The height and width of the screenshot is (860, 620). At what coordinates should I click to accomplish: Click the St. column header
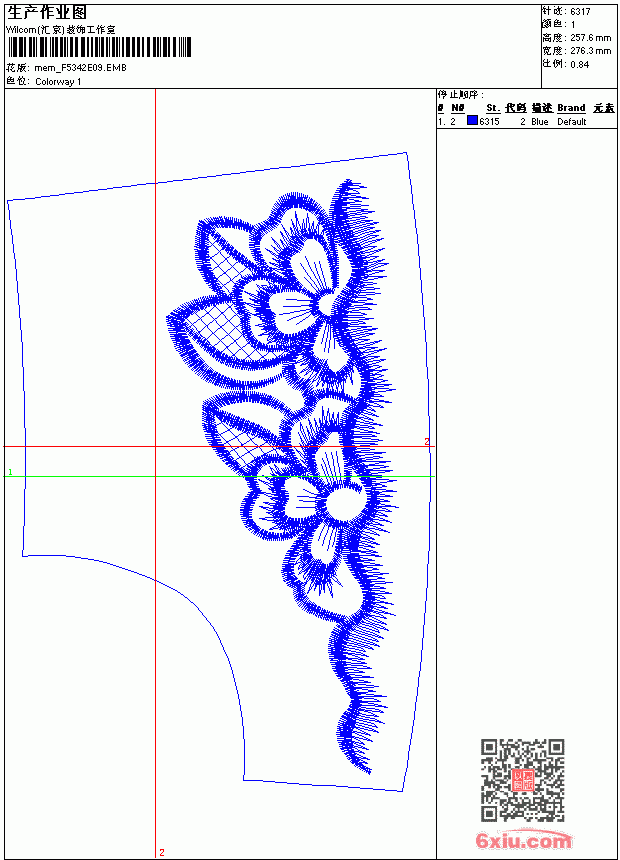tap(493, 108)
